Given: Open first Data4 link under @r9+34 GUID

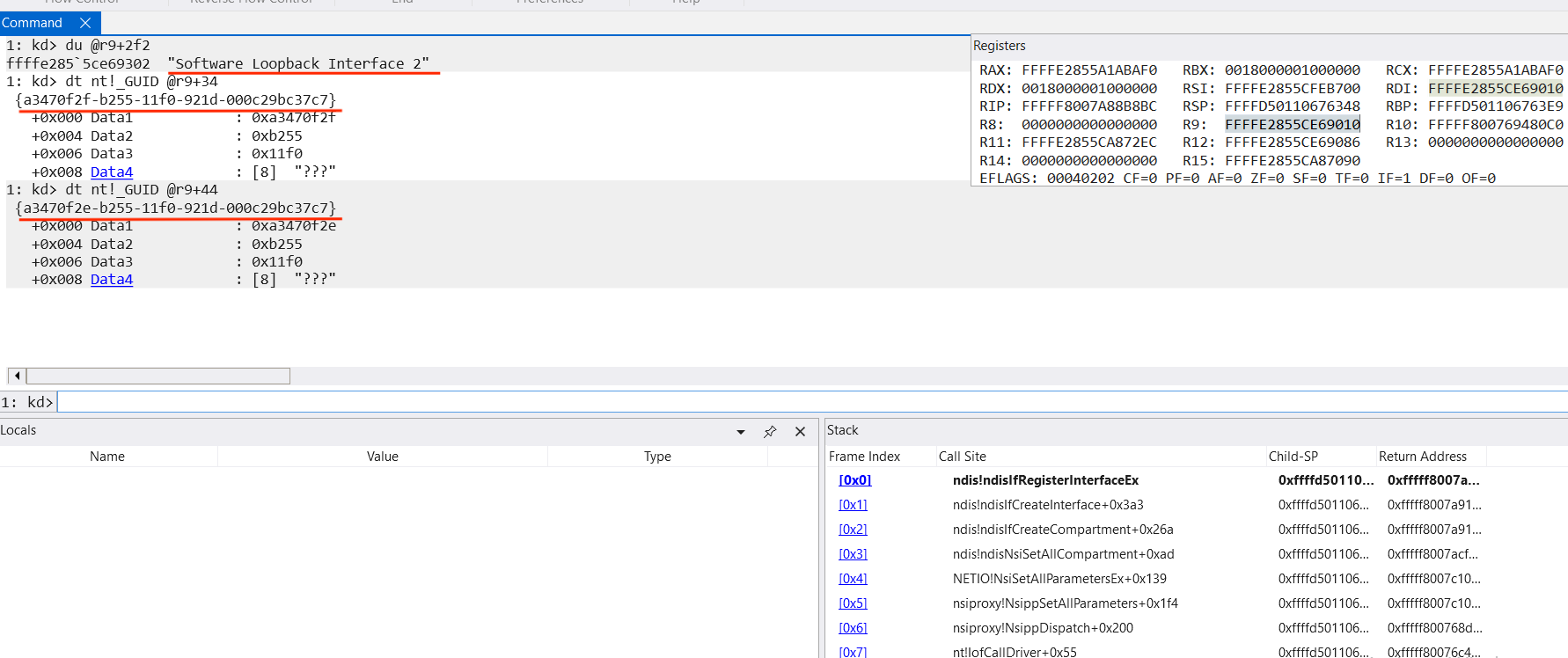Looking at the screenshot, I should pyautogui.click(x=112, y=172).
